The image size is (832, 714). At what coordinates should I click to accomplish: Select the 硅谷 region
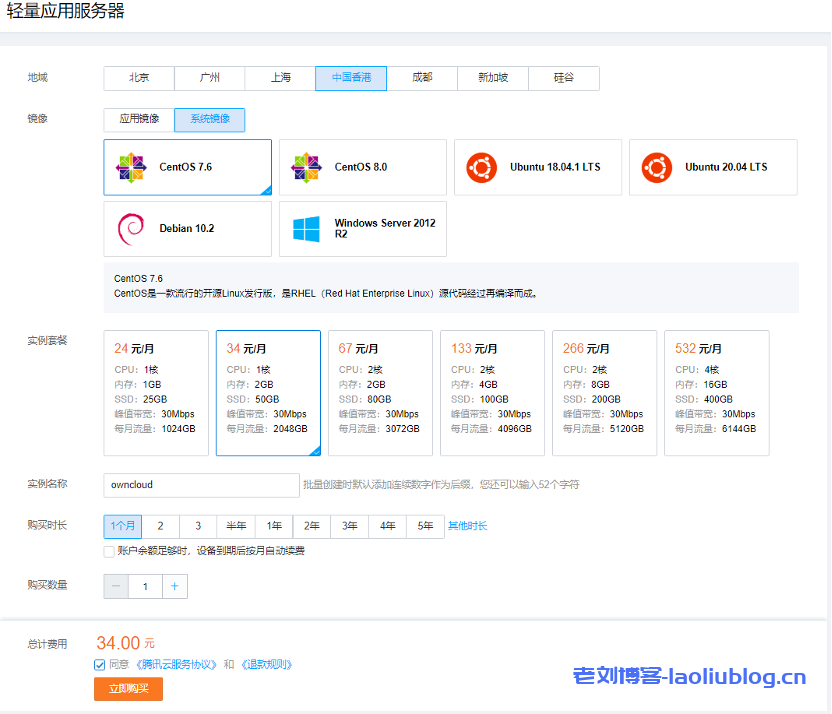point(564,78)
